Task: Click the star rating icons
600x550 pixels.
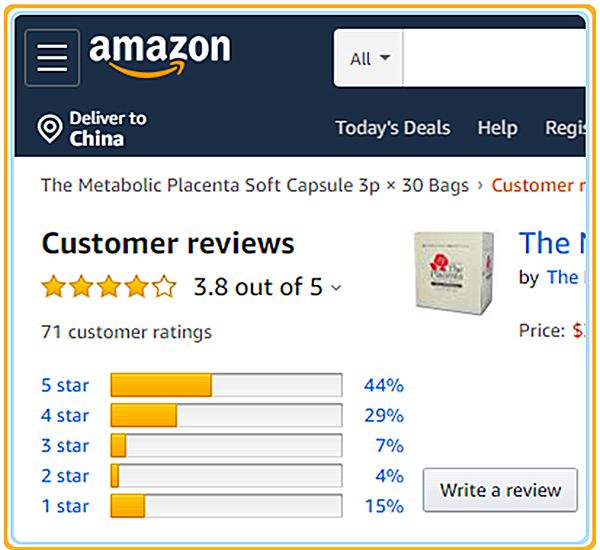Action: pos(109,288)
